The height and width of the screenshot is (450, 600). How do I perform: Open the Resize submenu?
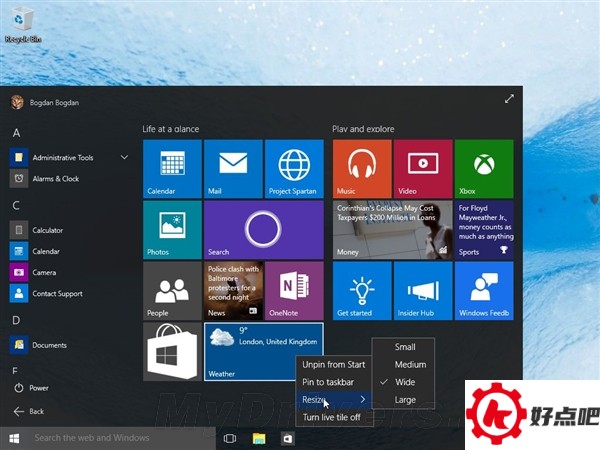pyautogui.click(x=334, y=399)
